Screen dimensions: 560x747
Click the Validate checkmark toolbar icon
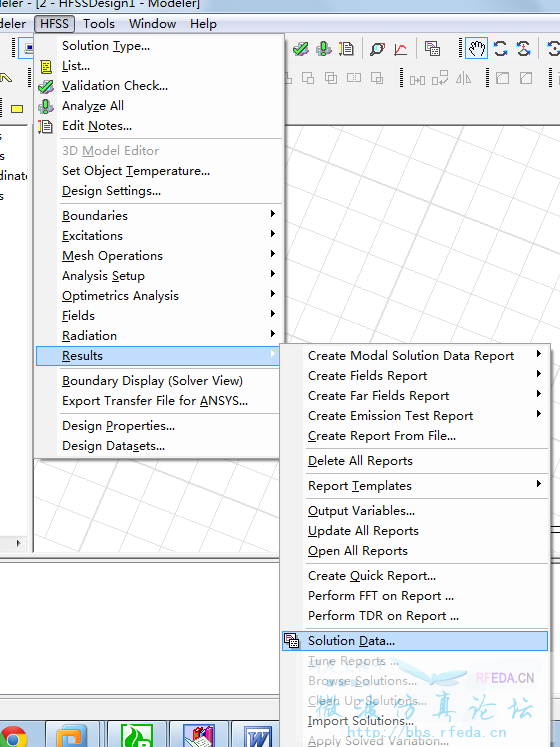point(301,49)
